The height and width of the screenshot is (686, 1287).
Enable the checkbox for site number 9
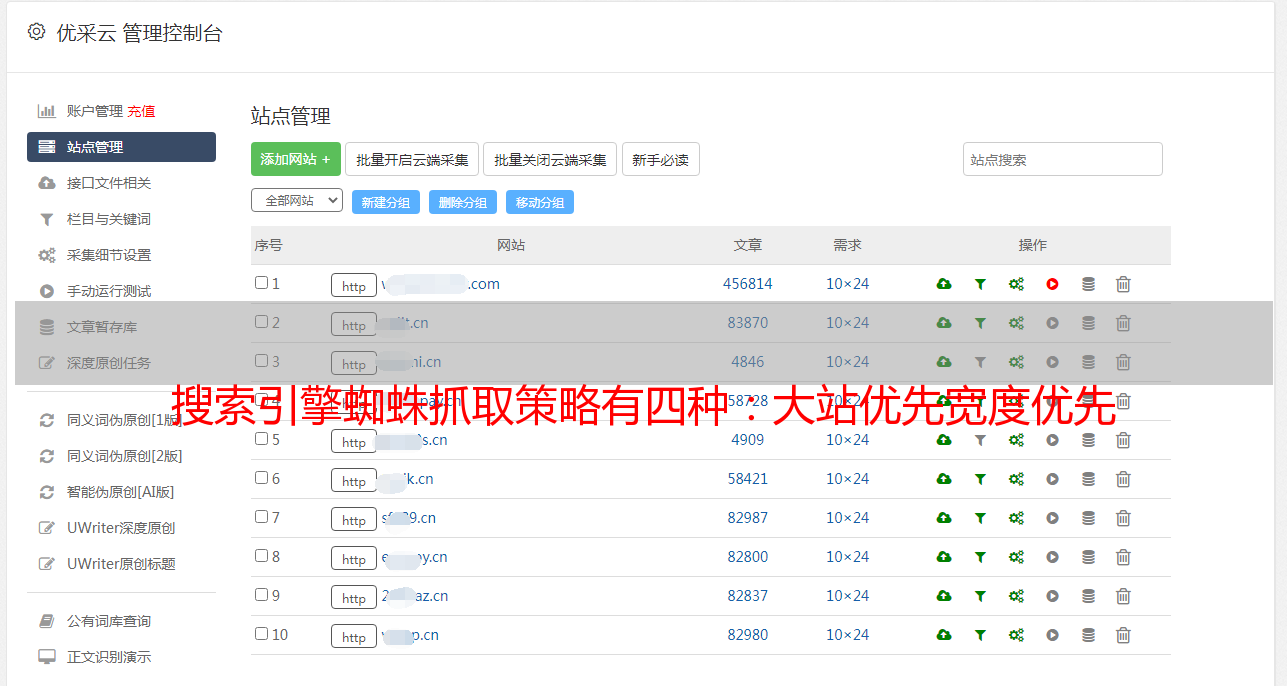[261, 595]
